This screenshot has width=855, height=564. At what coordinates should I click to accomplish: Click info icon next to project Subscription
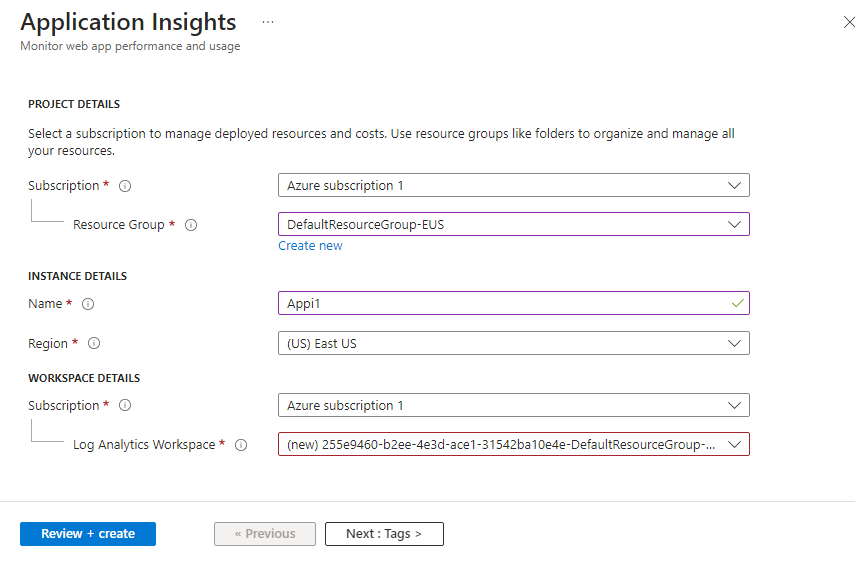pos(126,186)
